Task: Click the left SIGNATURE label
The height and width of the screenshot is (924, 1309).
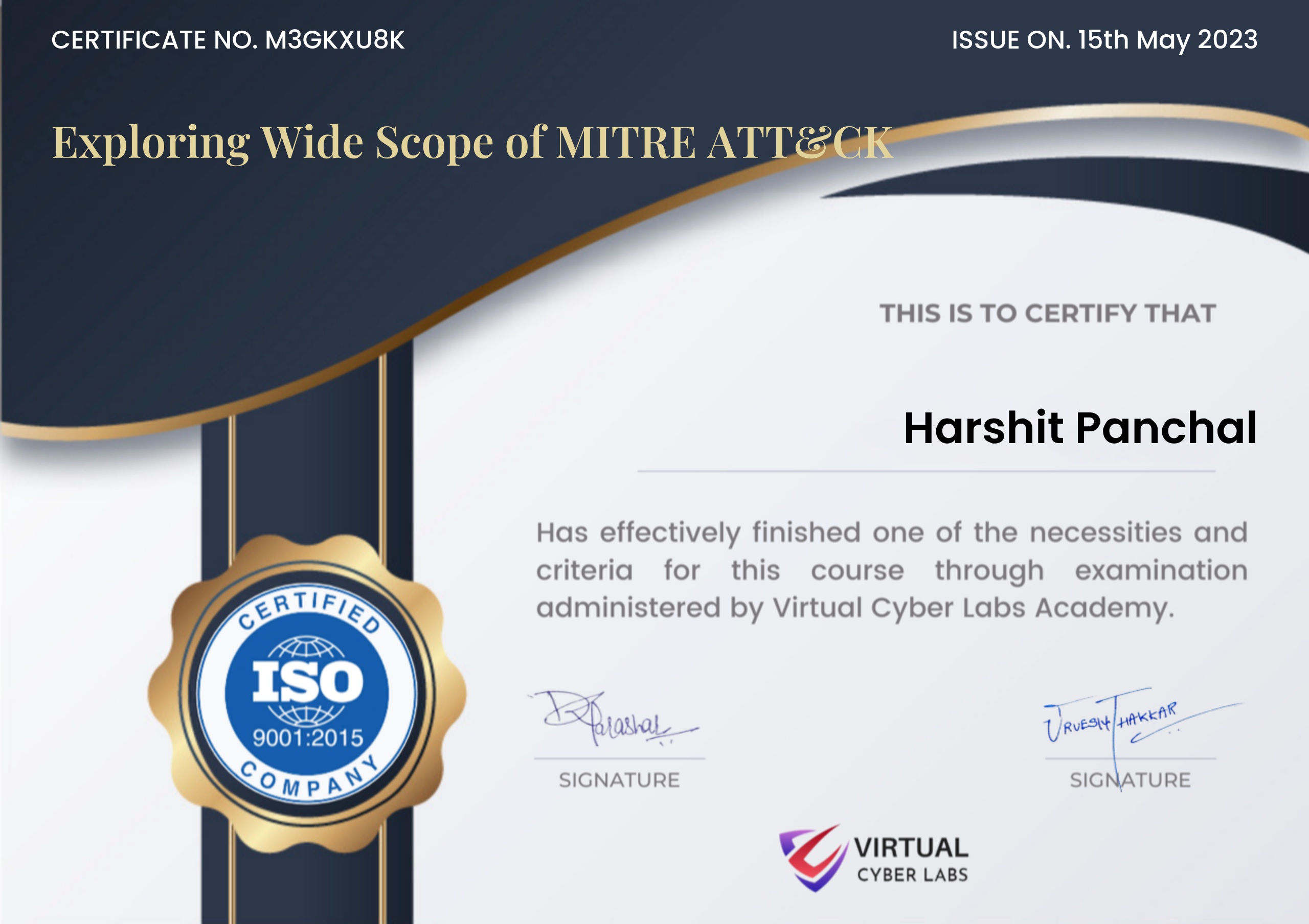Action: [619, 780]
